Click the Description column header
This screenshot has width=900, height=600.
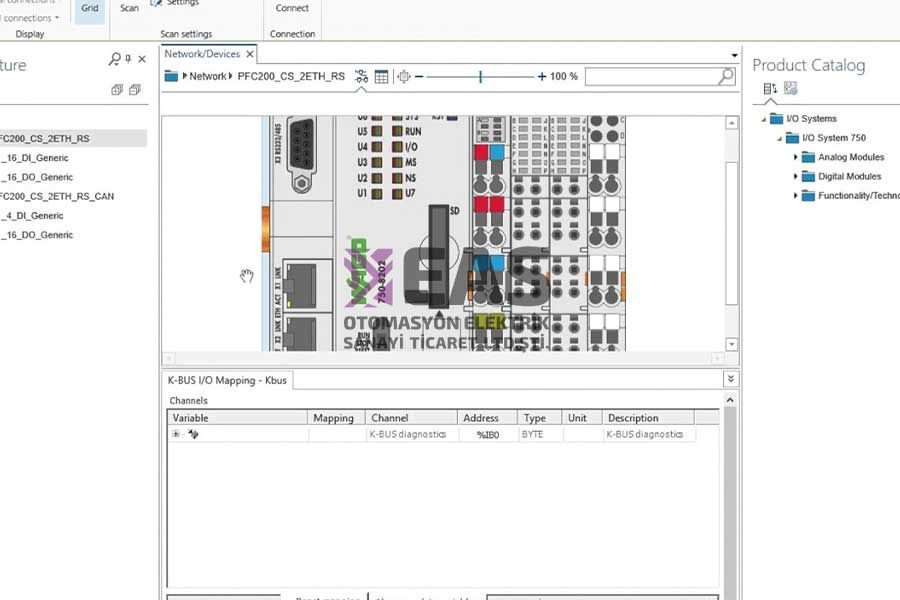(x=649, y=418)
